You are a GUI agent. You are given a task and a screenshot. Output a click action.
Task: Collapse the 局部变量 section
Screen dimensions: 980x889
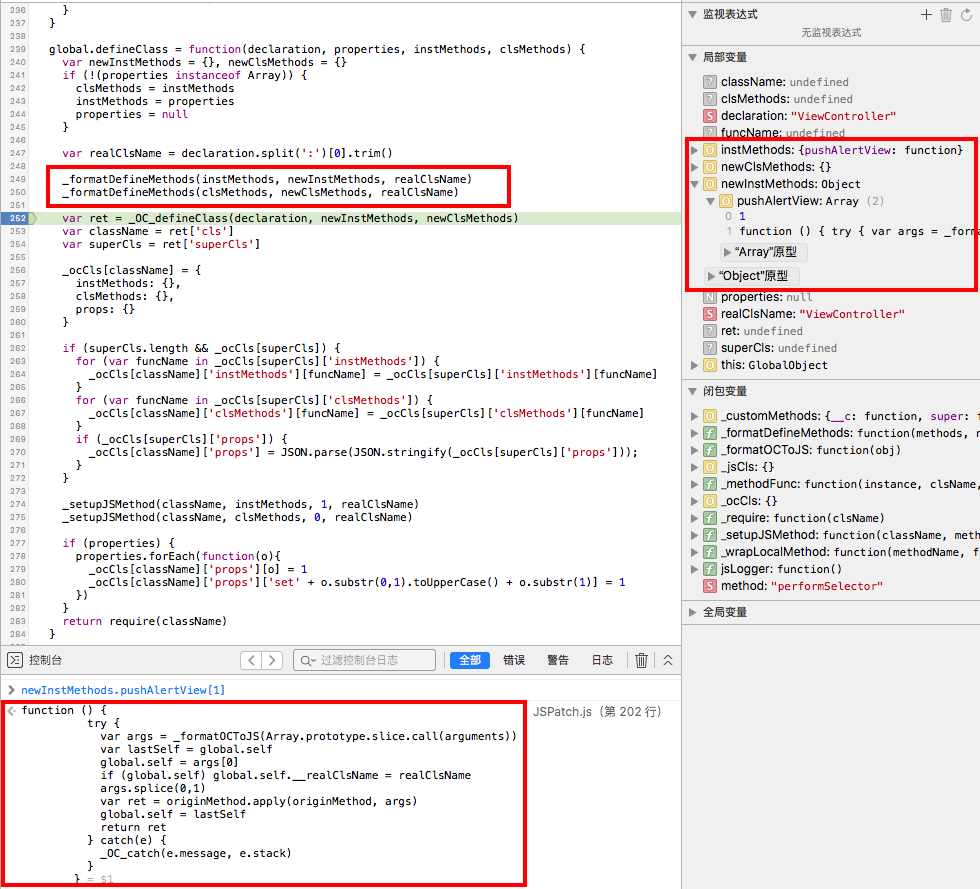click(x=692, y=58)
